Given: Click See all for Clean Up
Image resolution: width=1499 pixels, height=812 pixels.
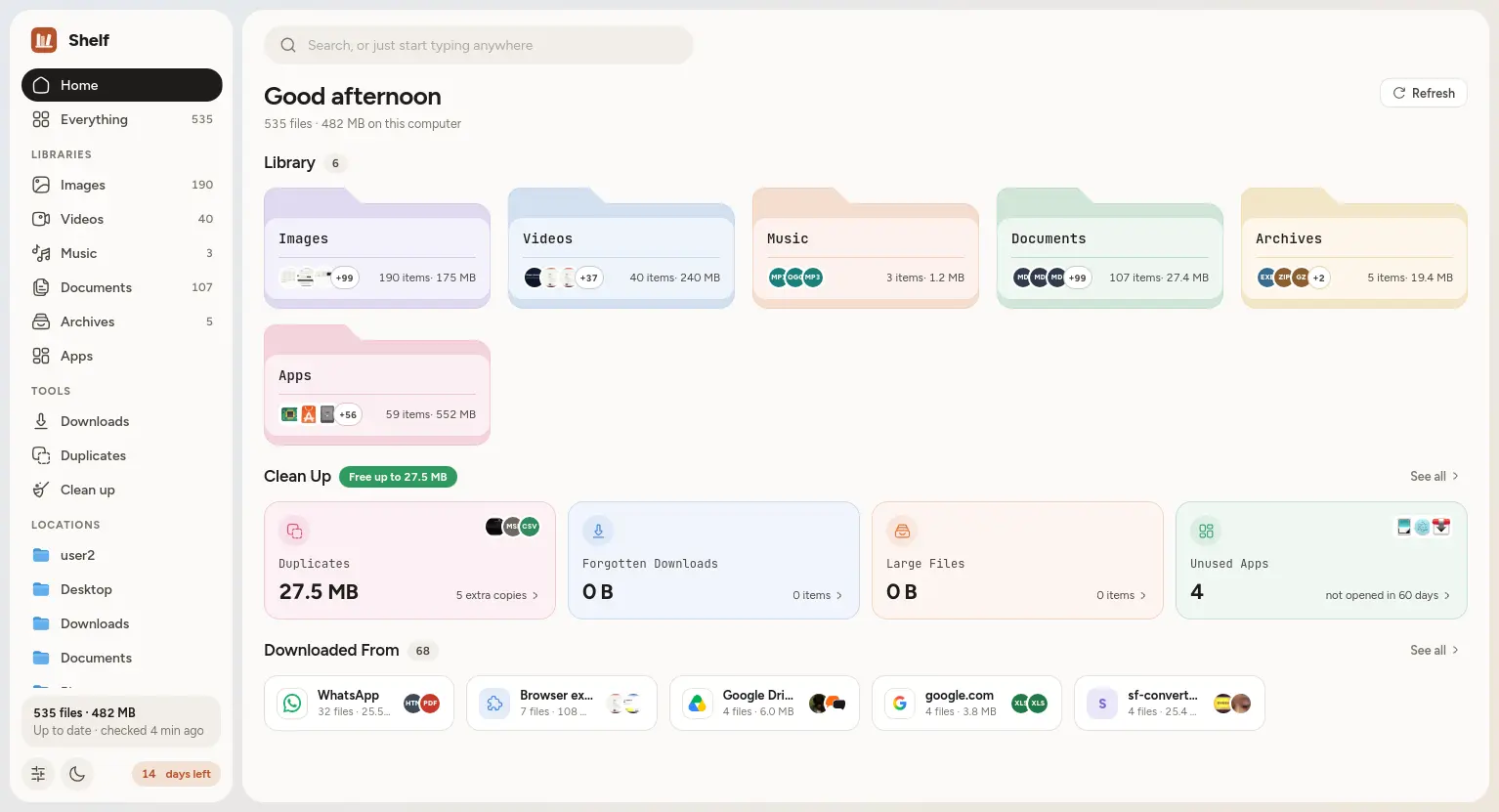Looking at the screenshot, I should 1434,476.
